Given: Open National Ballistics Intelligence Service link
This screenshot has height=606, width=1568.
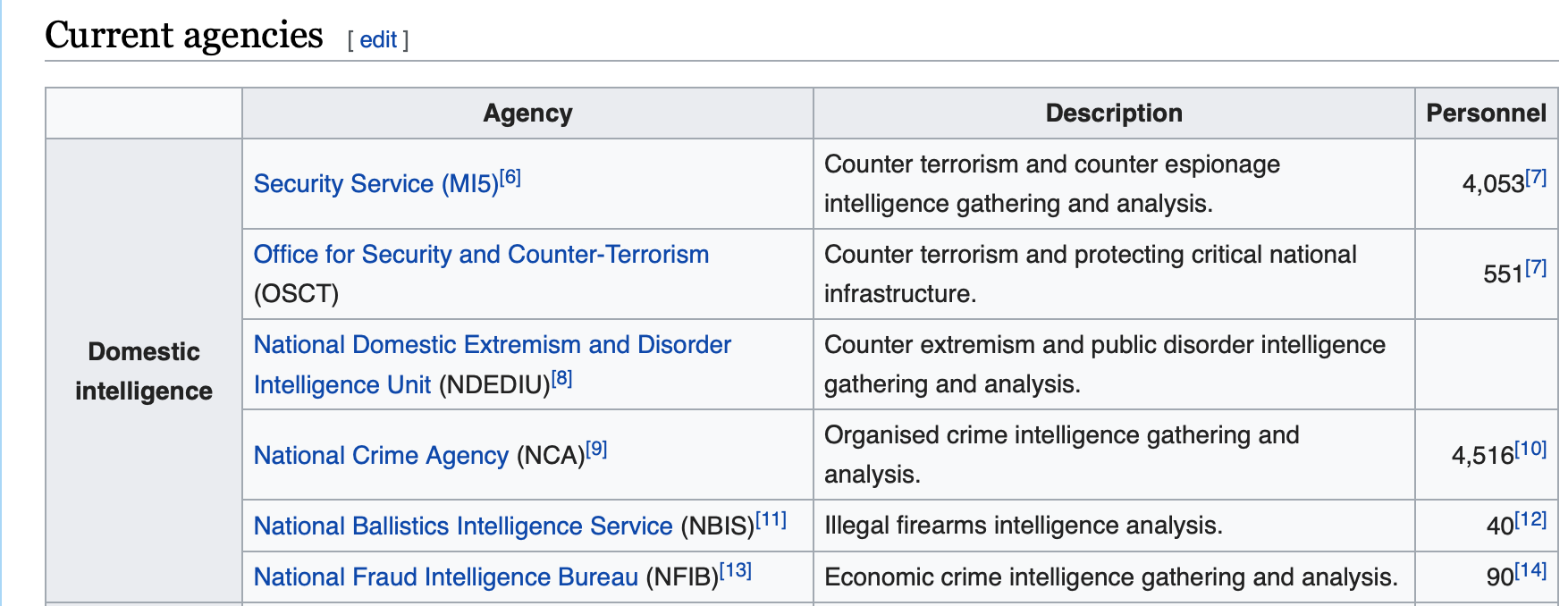Looking at the screenshot, I should point(462,526).
